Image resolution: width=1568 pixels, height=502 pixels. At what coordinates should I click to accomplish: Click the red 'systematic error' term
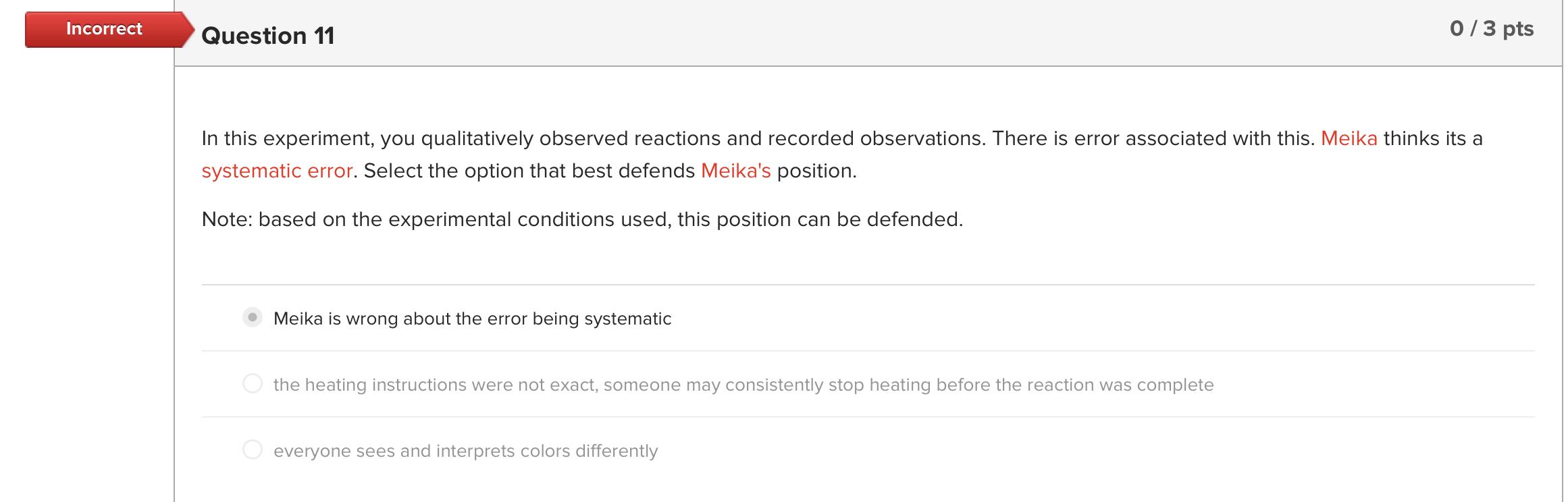(x=277, y=171)
